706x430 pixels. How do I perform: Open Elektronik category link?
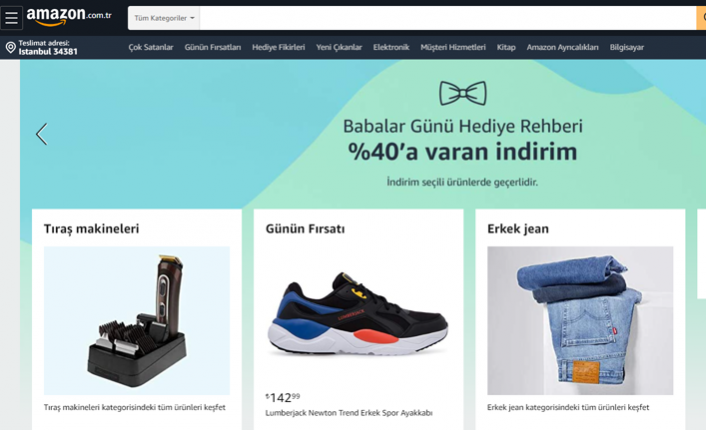pos(391,47)
